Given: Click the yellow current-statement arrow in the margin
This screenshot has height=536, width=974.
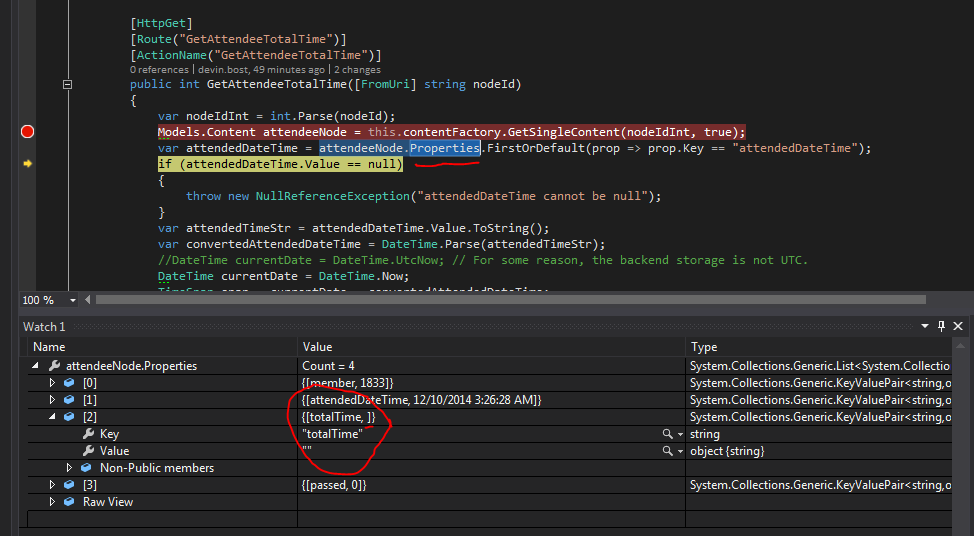Looking at the screenshot, I should coord(27,164).
